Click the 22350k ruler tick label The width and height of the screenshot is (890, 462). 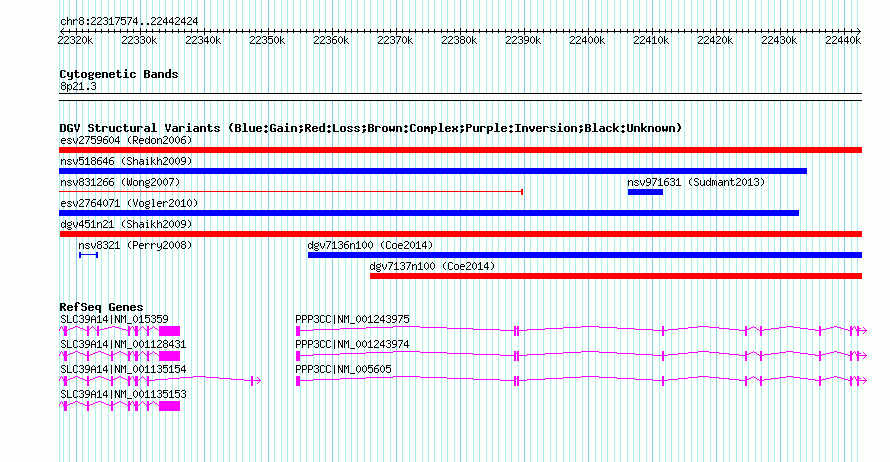pyautogui.click(x=267, y=40)
